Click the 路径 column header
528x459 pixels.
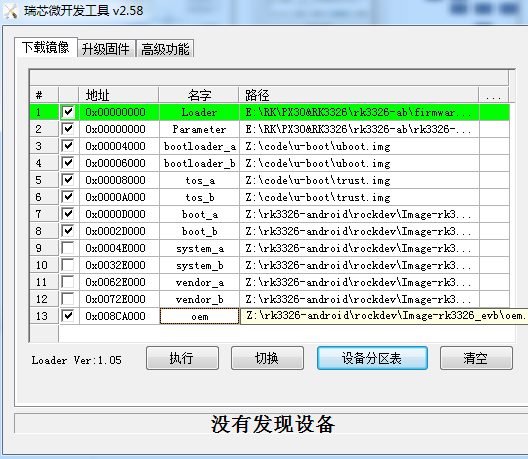359,95
